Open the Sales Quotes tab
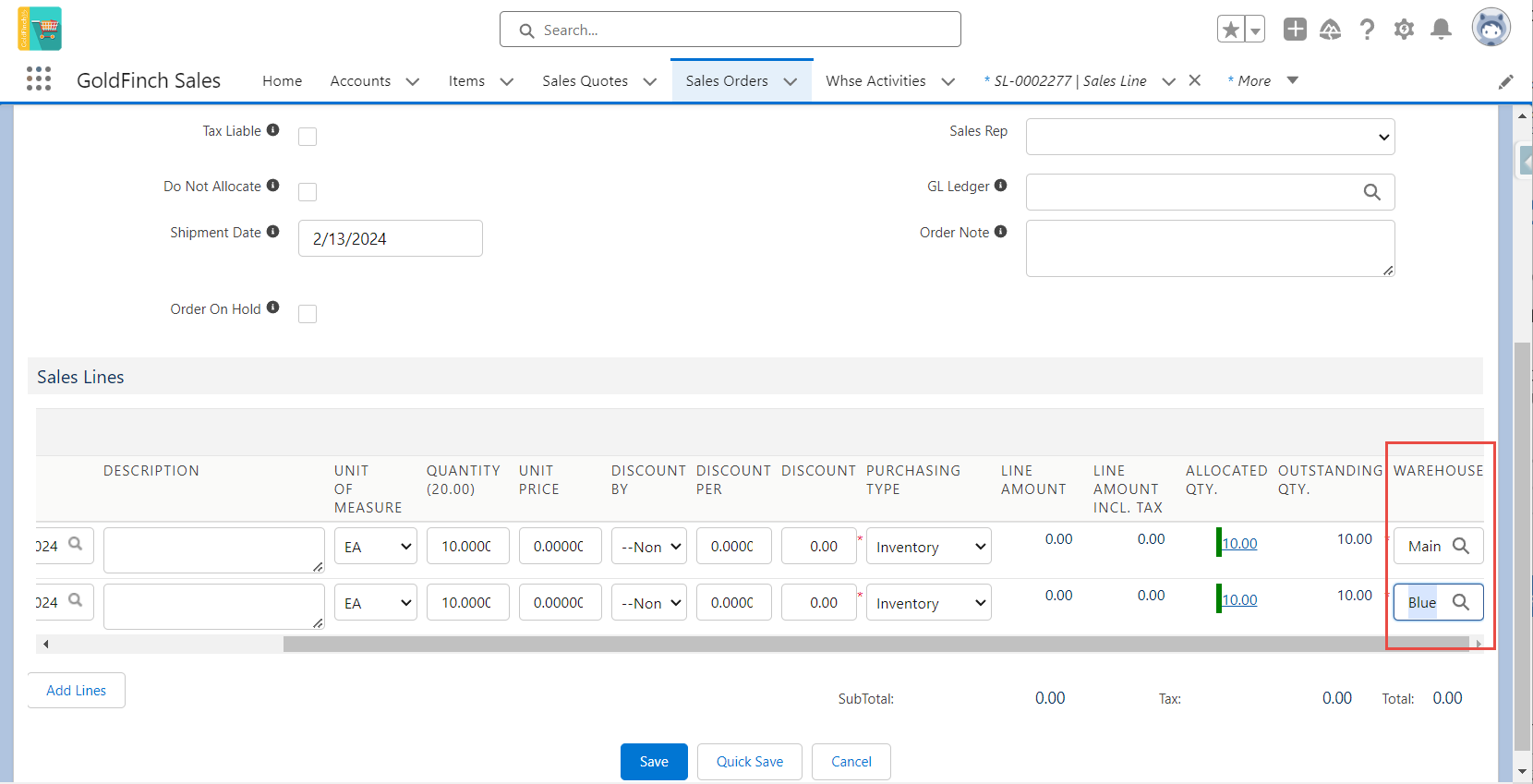The width and height of the screenshot is (1533, 784). 585,80
